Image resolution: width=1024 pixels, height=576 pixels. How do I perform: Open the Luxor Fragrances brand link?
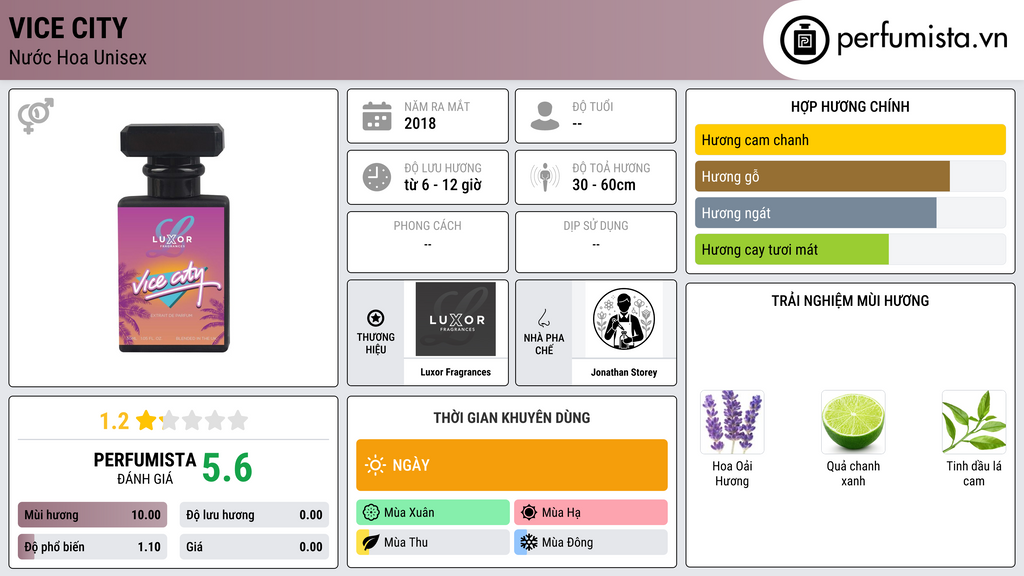[x=455, y=372]
